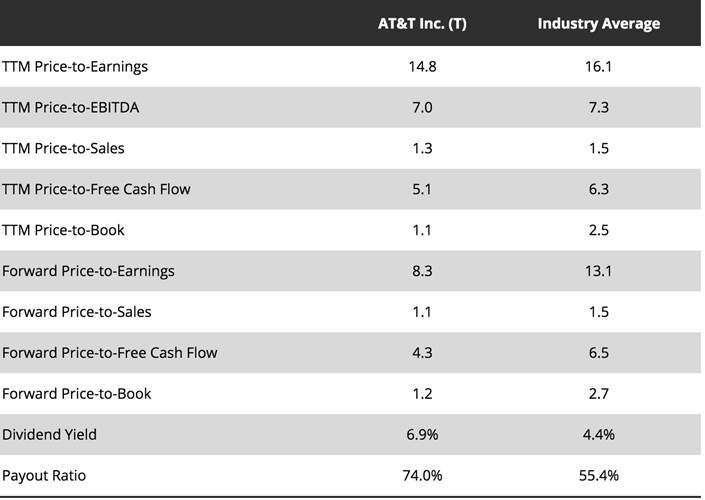Click the Payout Ratio row label
This screenshot has width=705, height=500.
(x=44, y=475)
